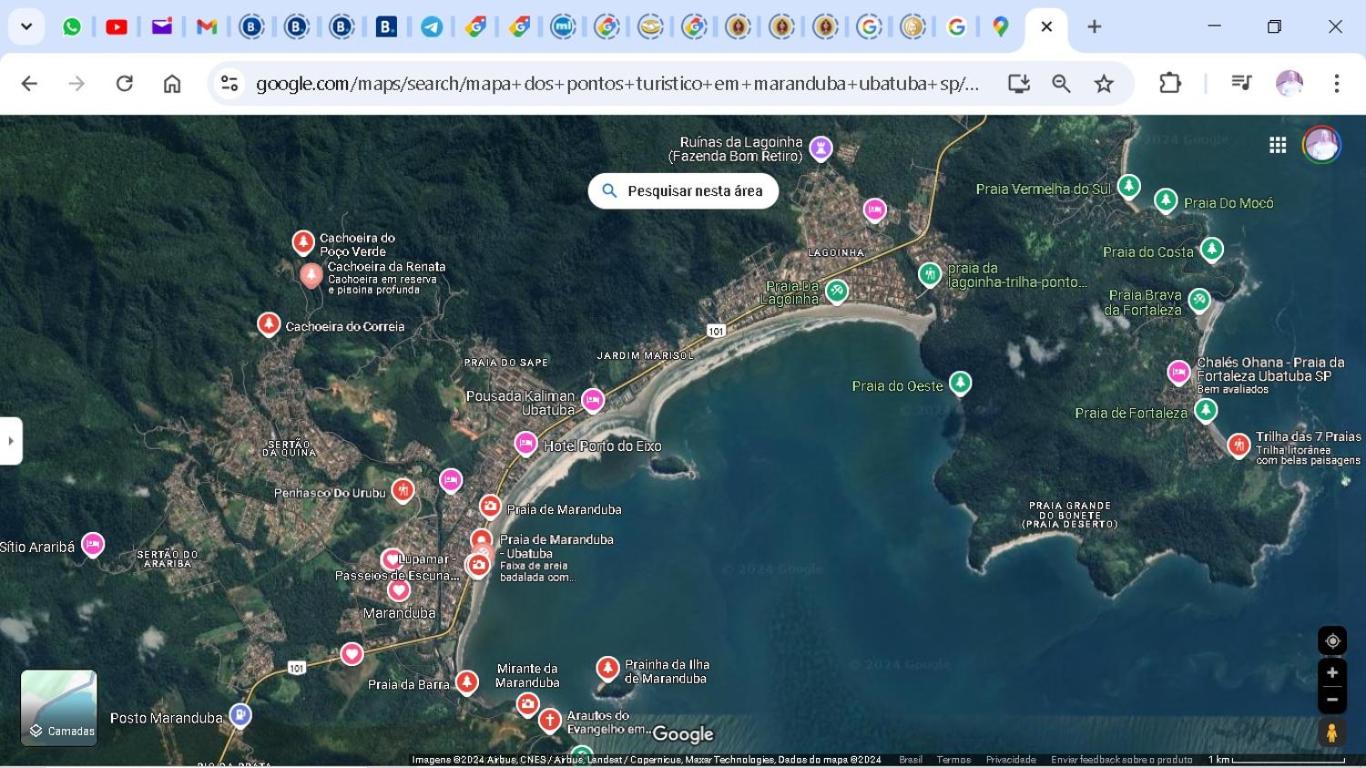The width and height of the screenshot is (1366, 768).
Task: Expand the collapsed side panel
Action: tap(10, 441)
